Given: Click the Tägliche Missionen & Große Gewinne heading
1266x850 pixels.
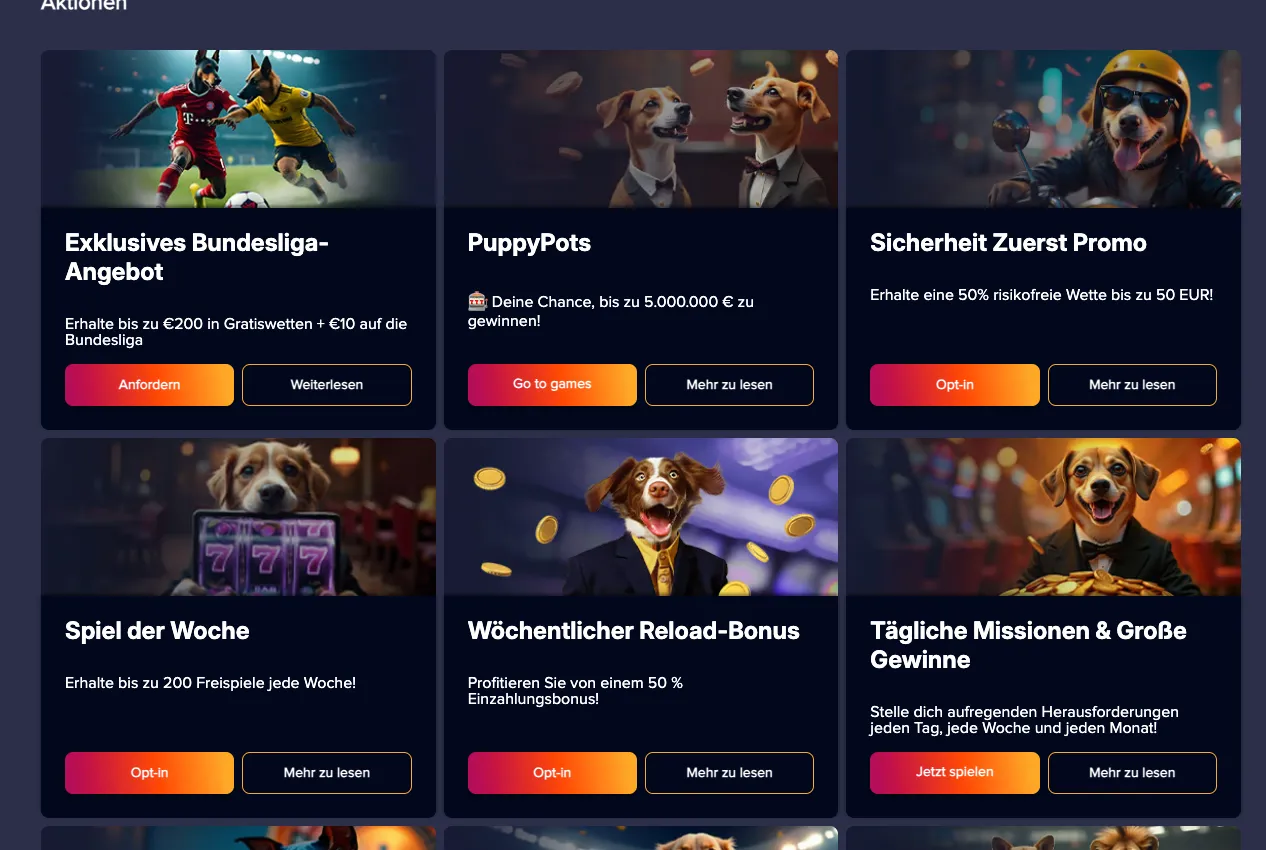Looking at the screenshot, I should (1028, 645).
